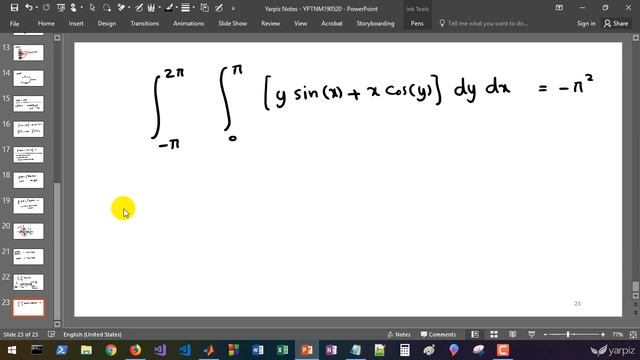Click the zoom out minus button
This screenshot has height=360, width=640.
tap(546, 334)
